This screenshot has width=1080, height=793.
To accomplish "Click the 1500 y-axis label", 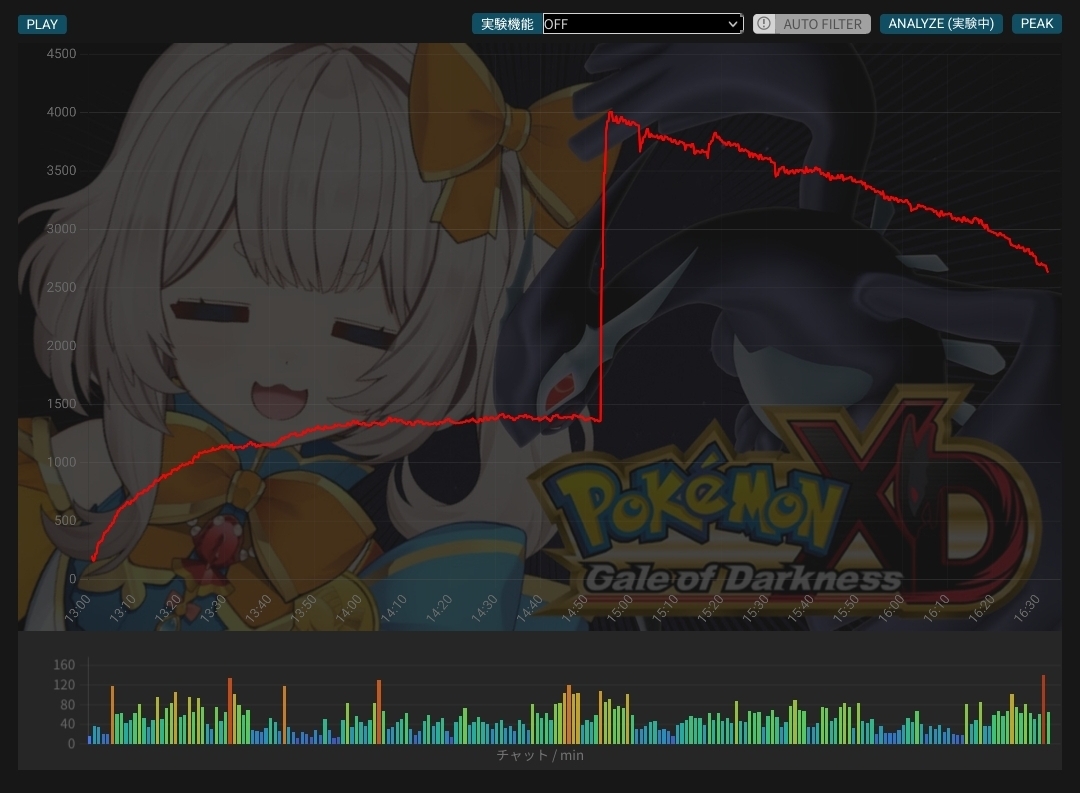I will click(61, 404).
